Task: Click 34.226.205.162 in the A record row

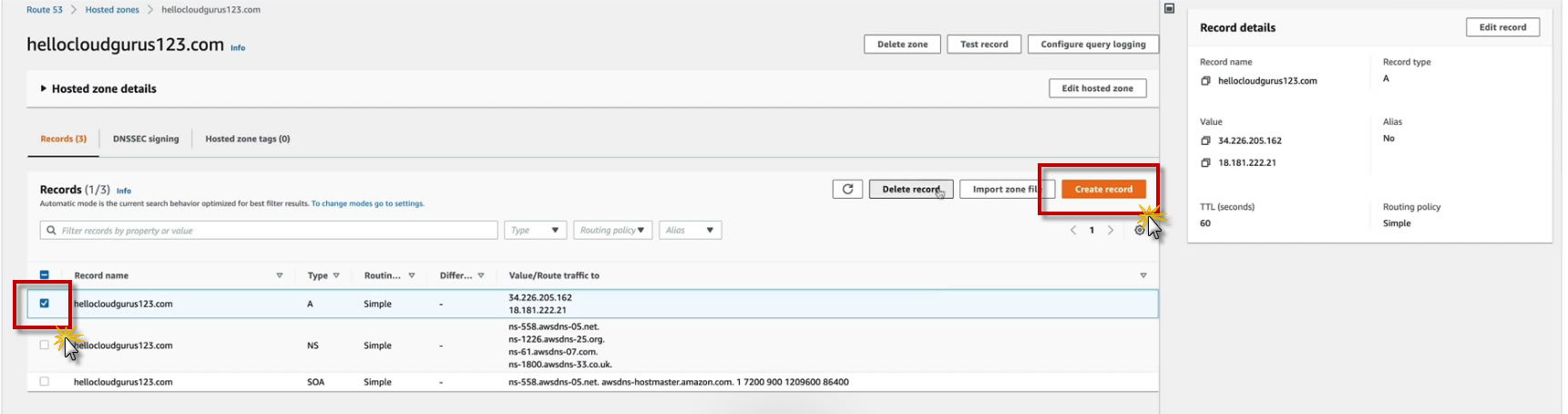Action: 540,297
